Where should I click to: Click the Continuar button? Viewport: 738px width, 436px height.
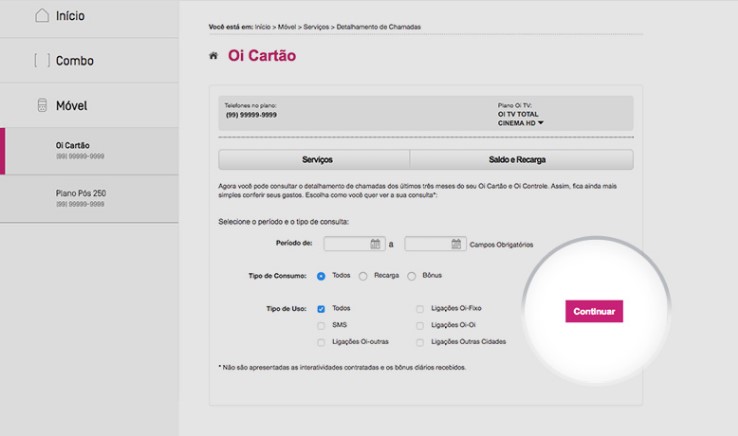tap(594, 311)
